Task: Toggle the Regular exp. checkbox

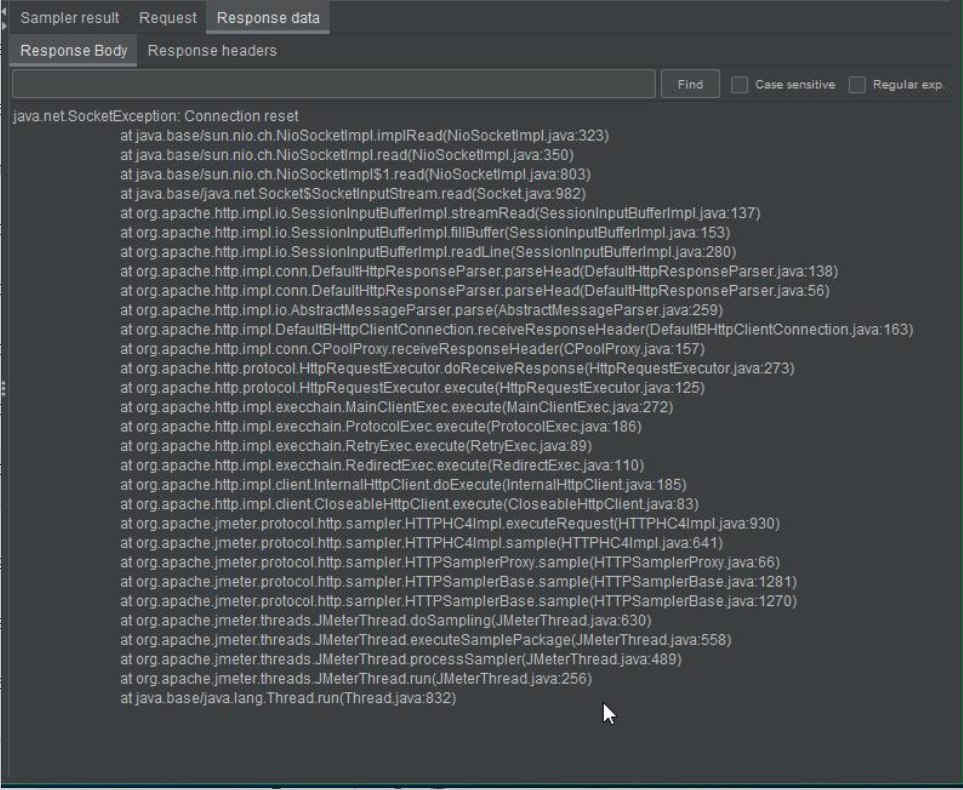Action: [857, 85]
